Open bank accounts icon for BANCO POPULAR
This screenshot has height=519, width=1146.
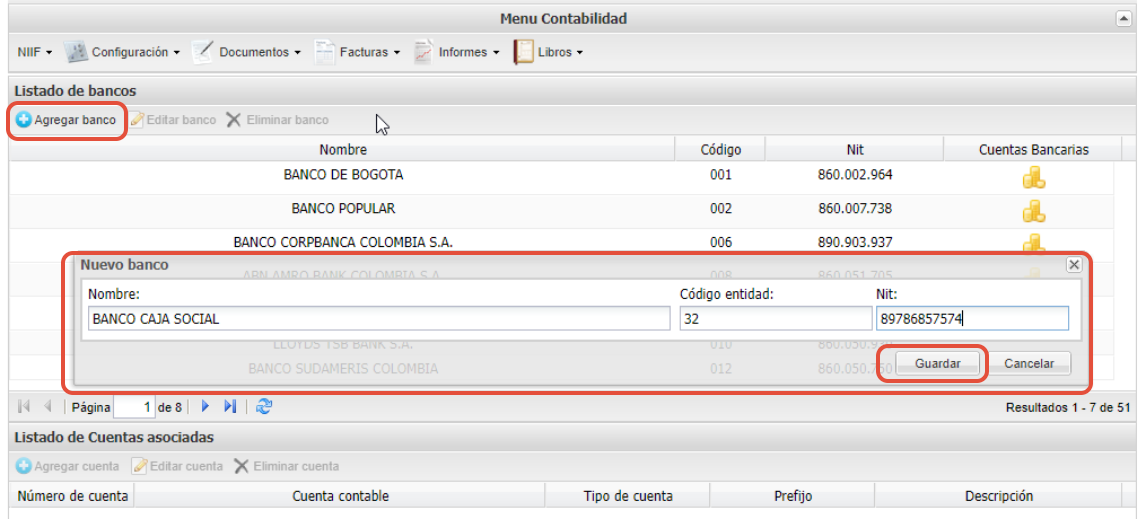click(x=1033, y=212)
